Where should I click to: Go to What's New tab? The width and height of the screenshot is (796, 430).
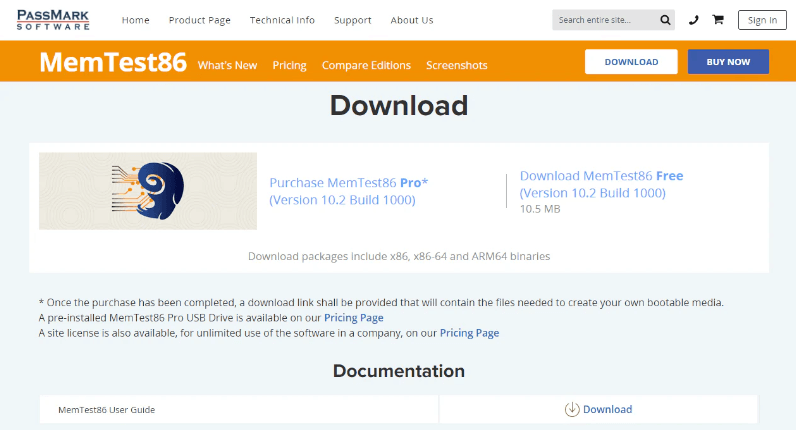tap(227, 65)
